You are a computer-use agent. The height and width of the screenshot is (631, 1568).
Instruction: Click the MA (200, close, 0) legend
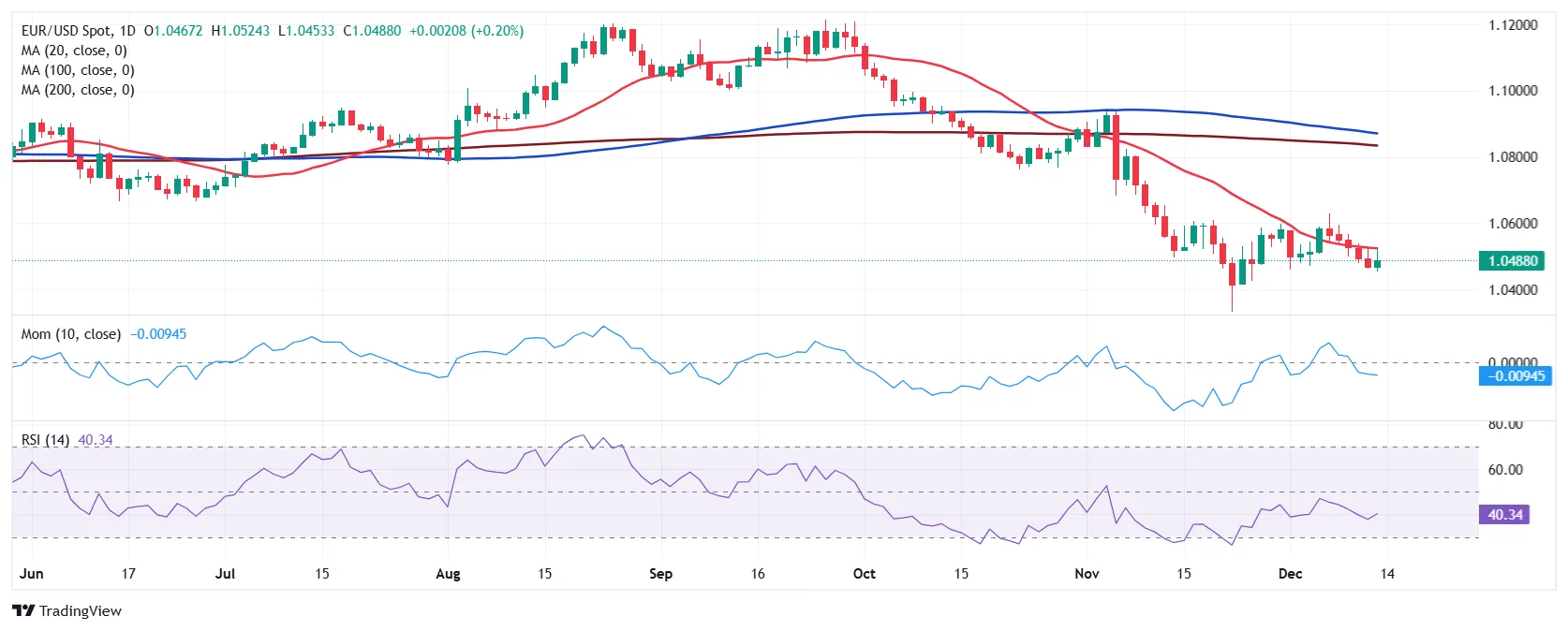[78, 90]
